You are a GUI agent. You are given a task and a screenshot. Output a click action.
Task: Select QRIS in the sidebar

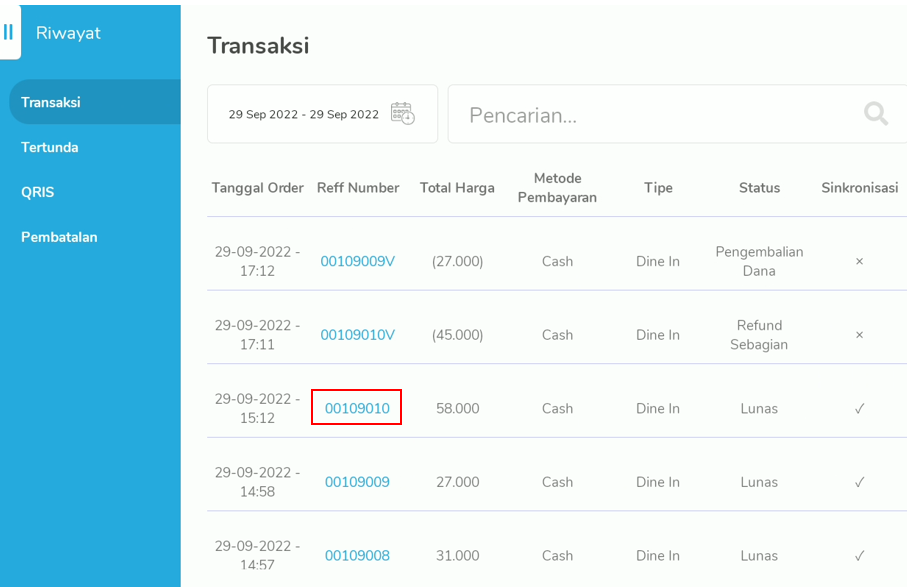pyautogui.click(x=38, y=192)
